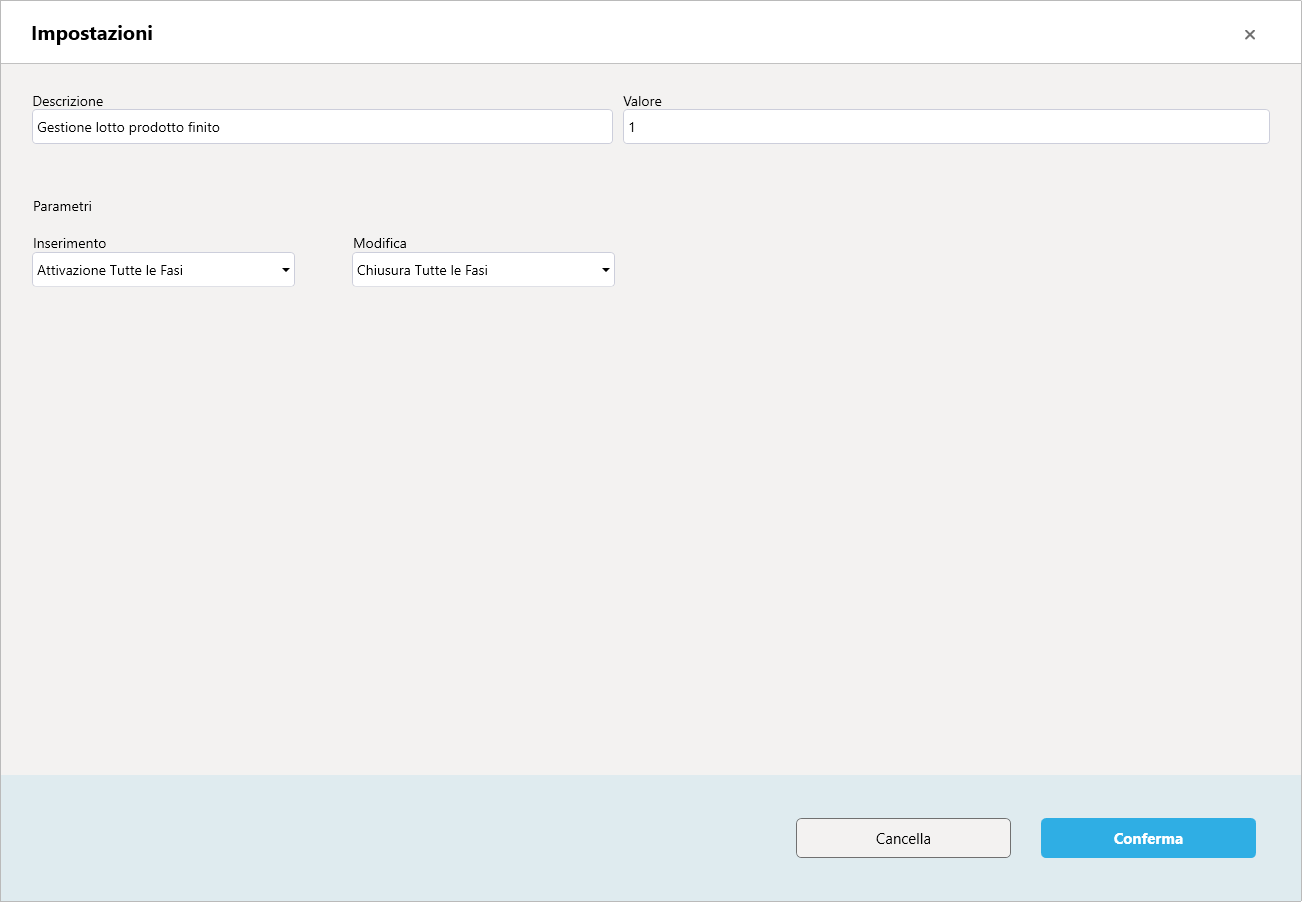Viewport: 1302px width, 902px height.
Task: Click the Descrizione label
Action: 68,101
